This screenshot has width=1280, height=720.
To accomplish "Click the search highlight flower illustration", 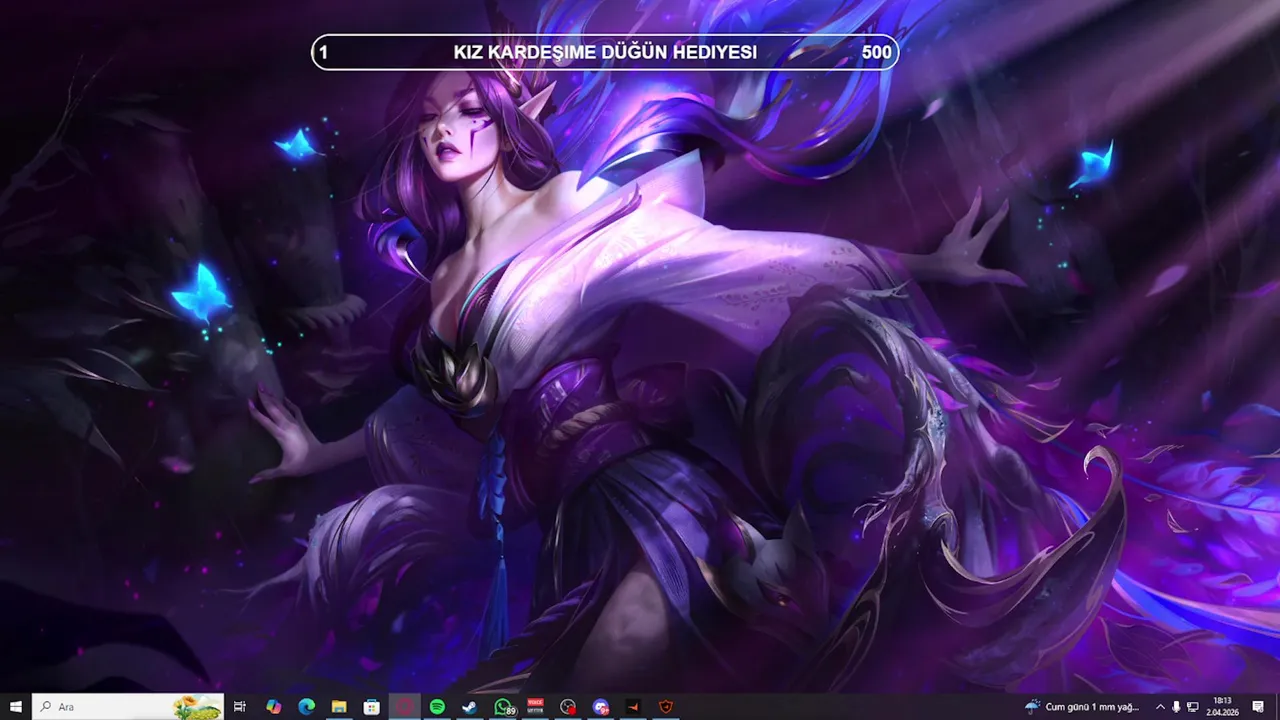I will tap(197, 707).
